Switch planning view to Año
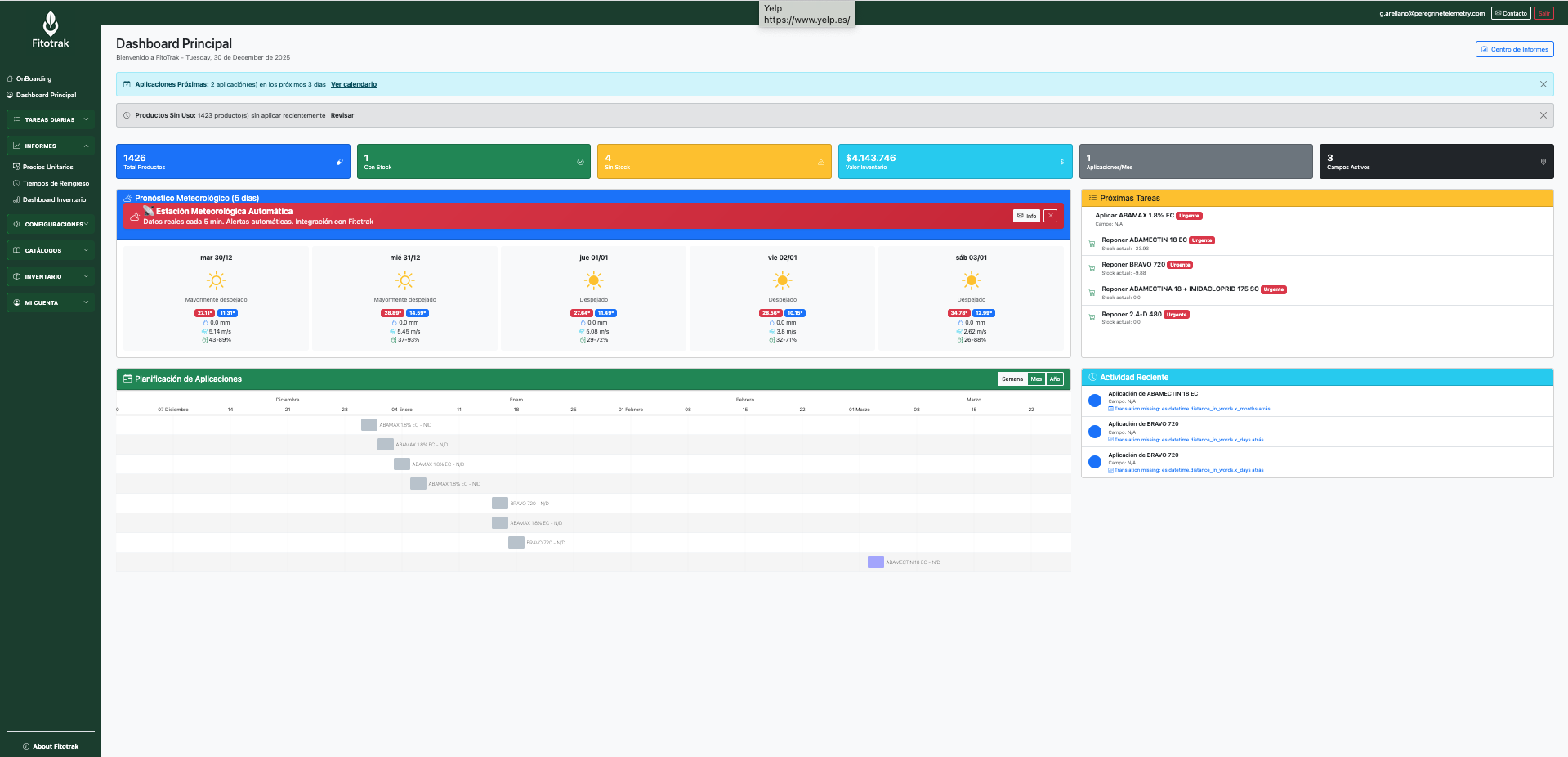Viewport: 1568px width, 757px height. (x=1055, y=379)
